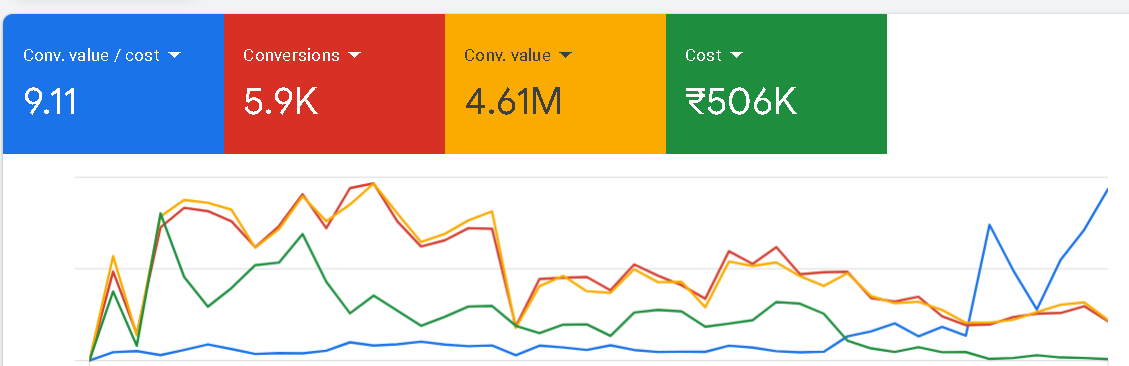This screenshot has height=366, width=1129.
Task: Click the empty white area beside Cost card
Action: tap(1007, 84)
